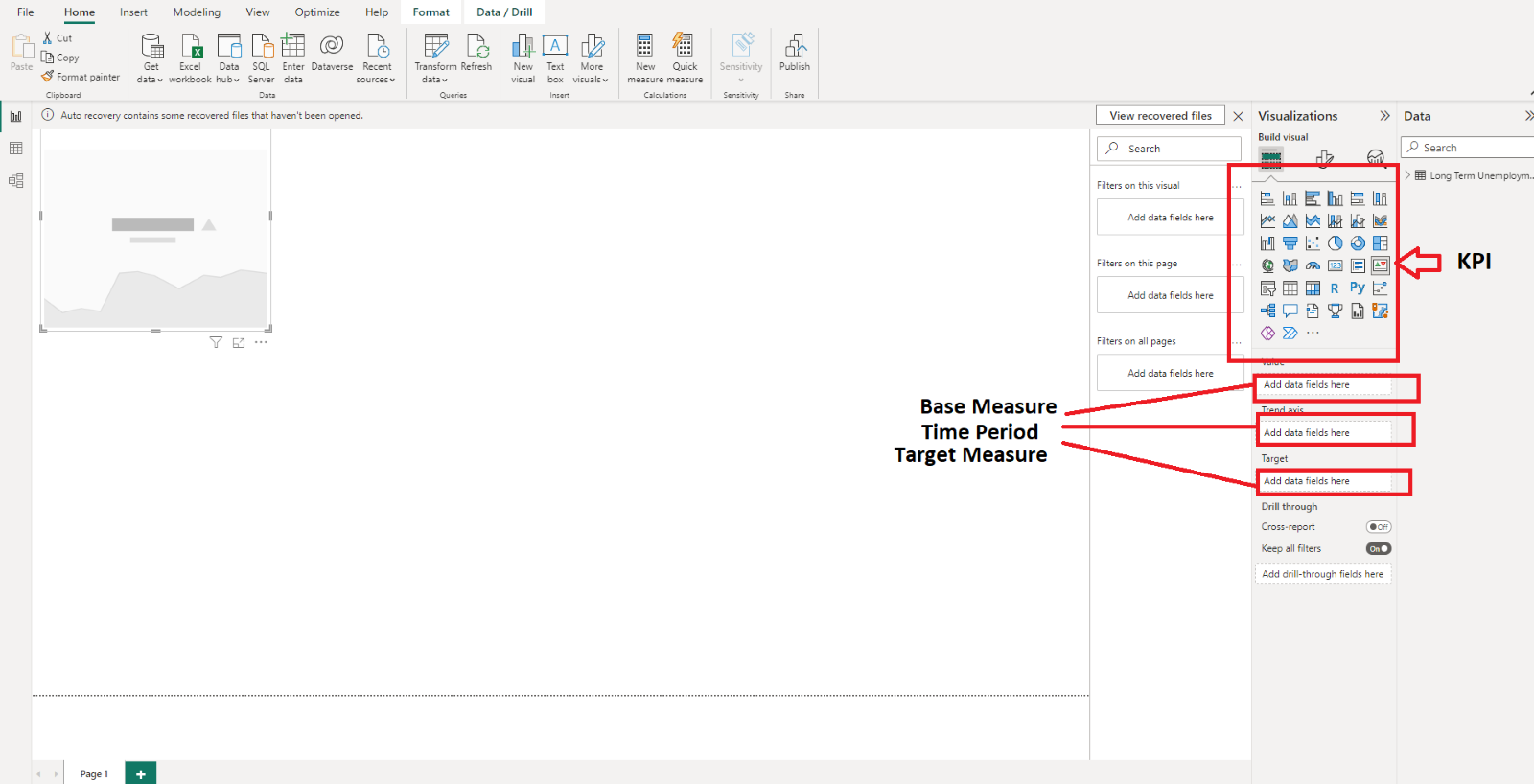Collapse the Visualizations pane
Viewport: 1534px width, 784px height.
pos(1384,116)
